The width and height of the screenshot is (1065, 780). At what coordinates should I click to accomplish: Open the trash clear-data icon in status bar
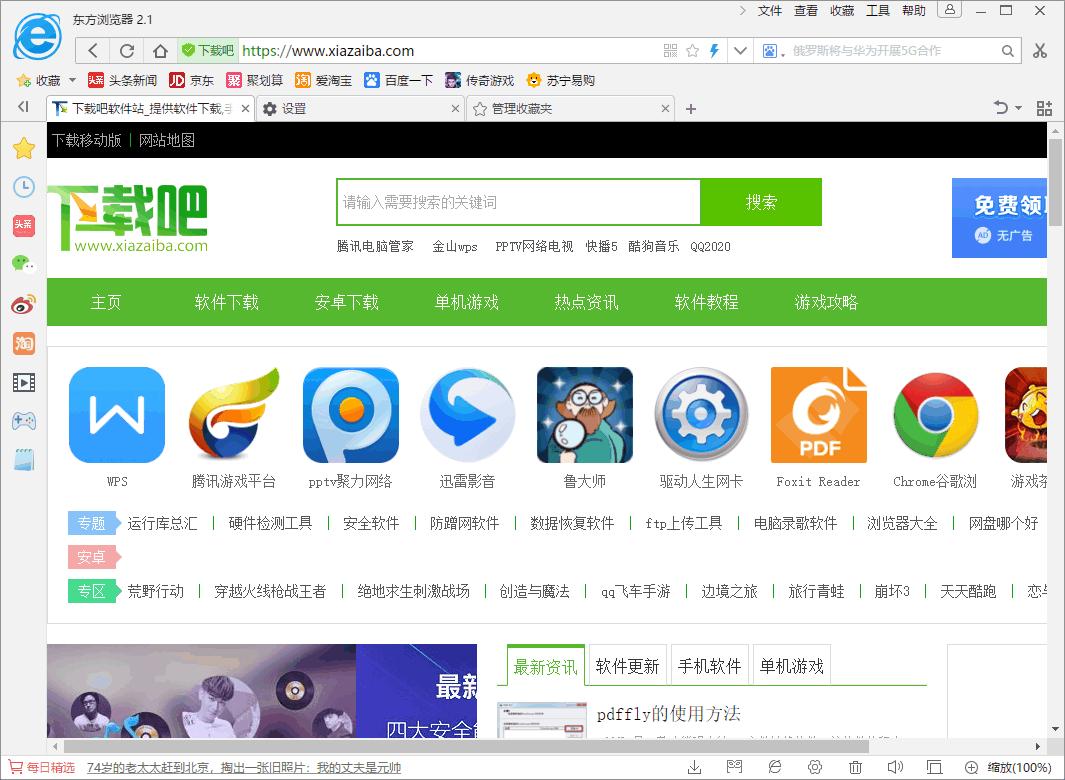pyautogui.click(x=855, y=767)
